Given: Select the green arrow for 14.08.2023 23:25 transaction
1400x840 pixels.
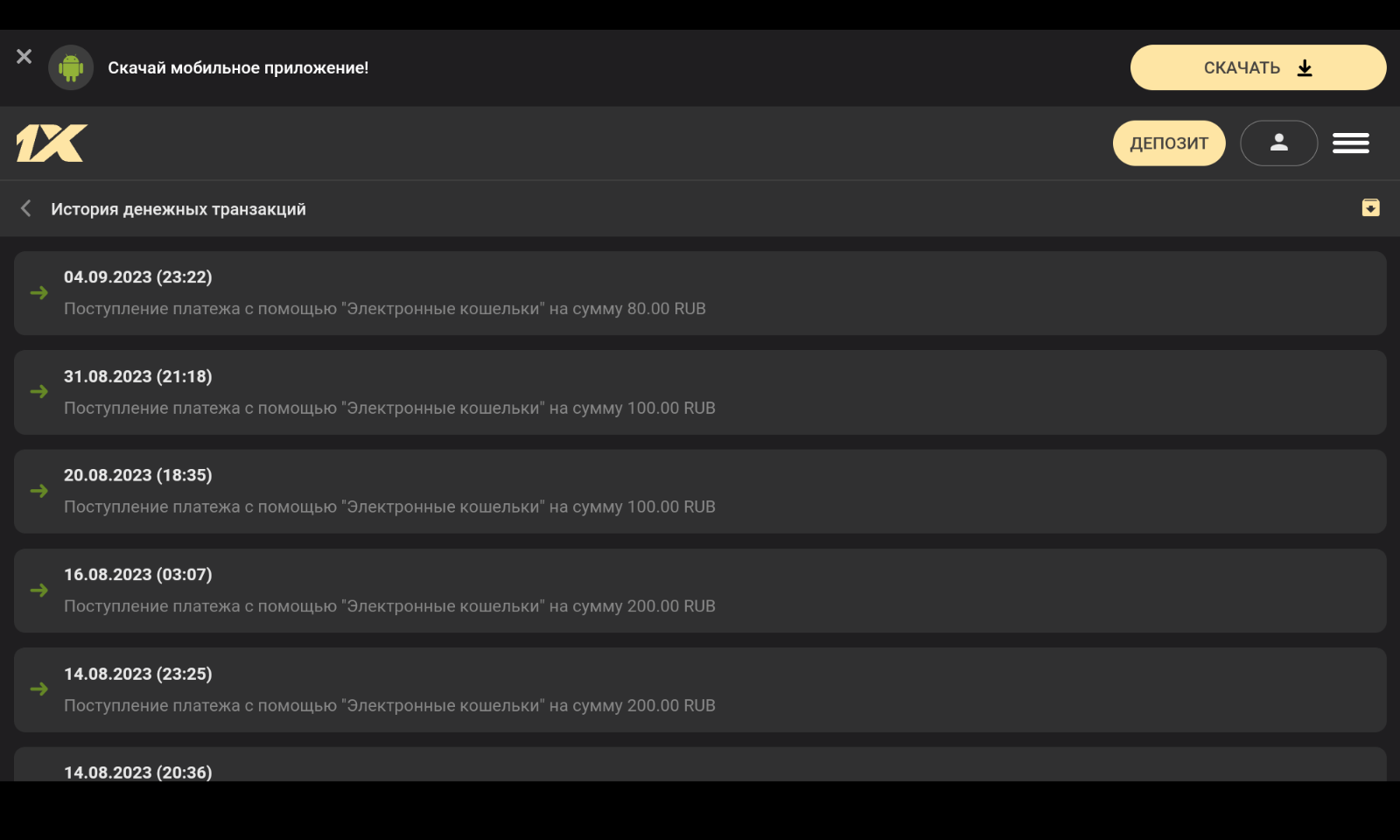Looking at the screenshot, I should (38, 689).
